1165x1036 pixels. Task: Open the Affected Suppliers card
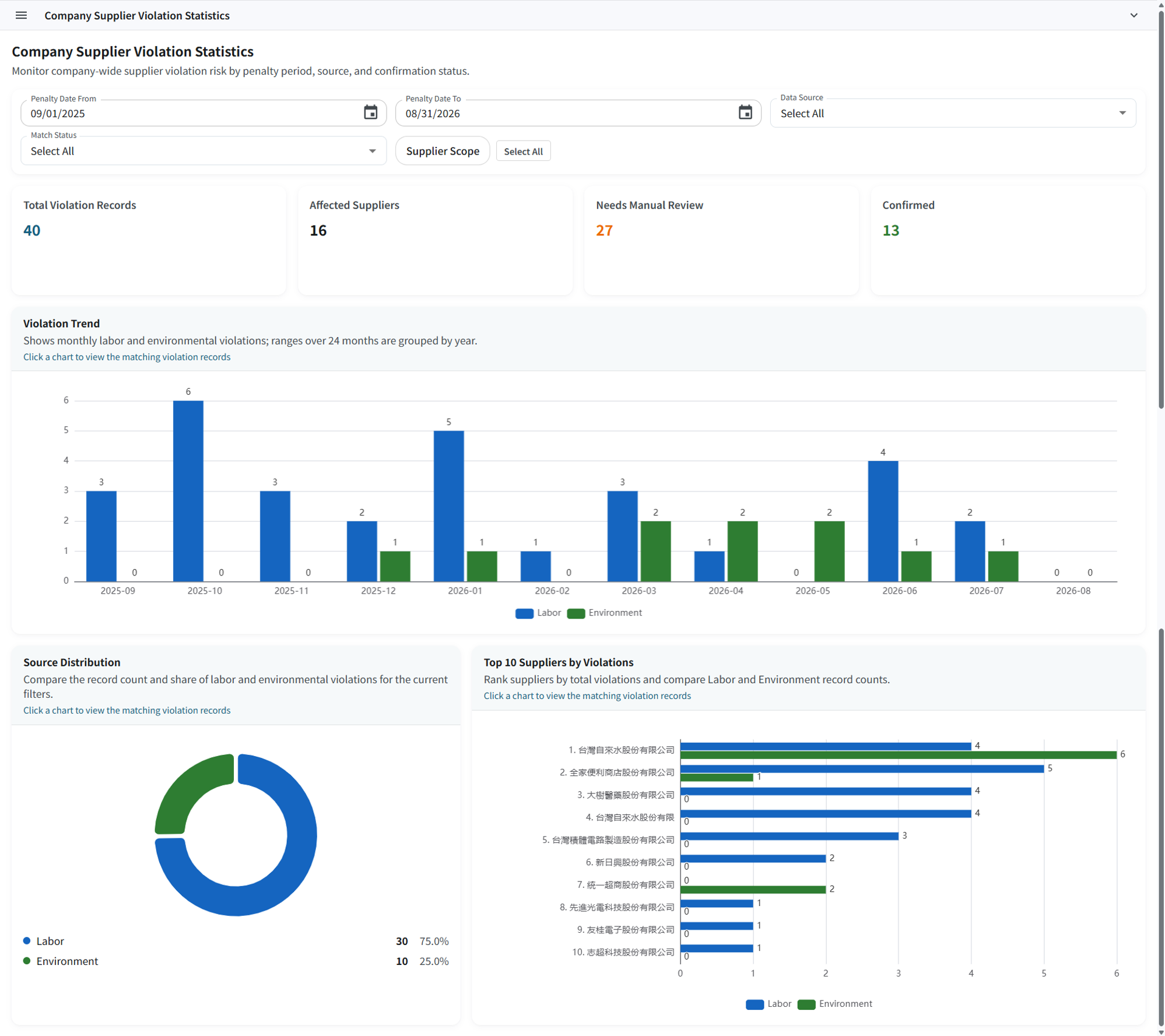[435, 240]
